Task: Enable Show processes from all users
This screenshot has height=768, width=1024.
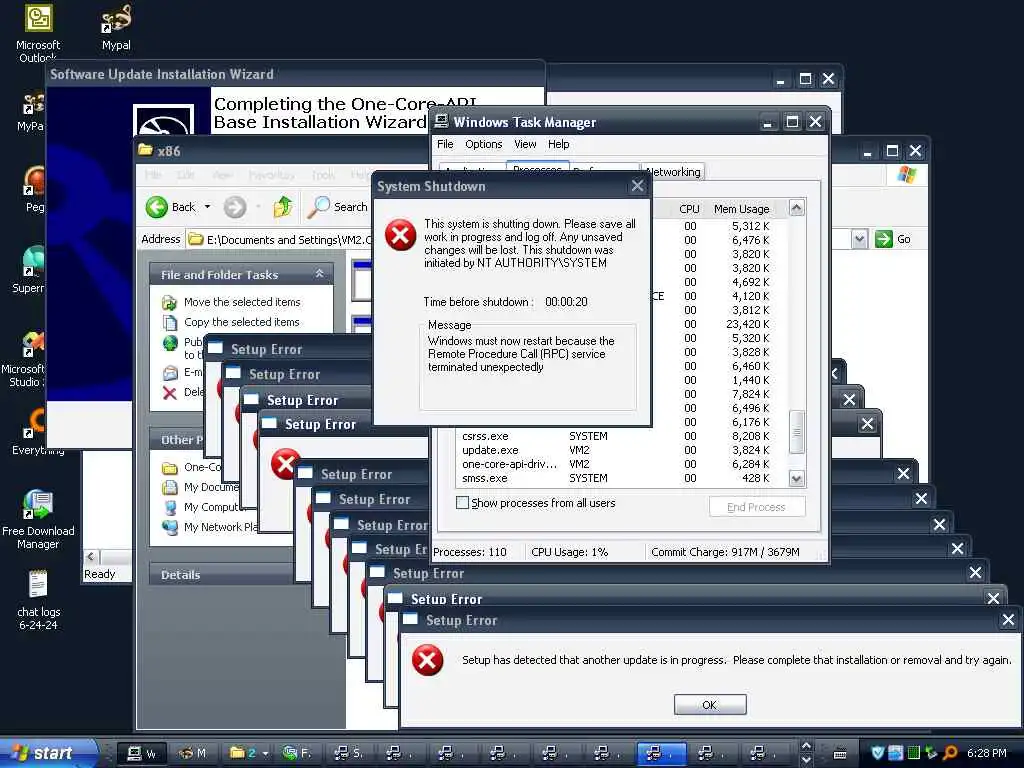Action: (462, 503)
